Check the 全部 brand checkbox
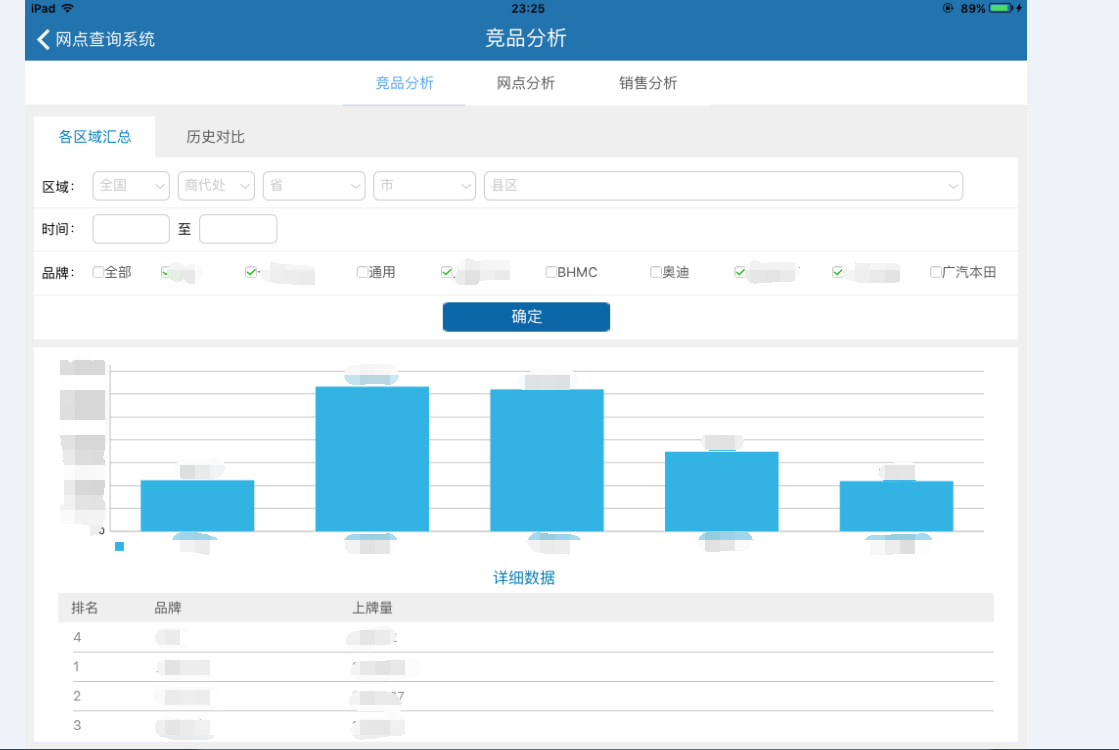 tap(98, 272)
